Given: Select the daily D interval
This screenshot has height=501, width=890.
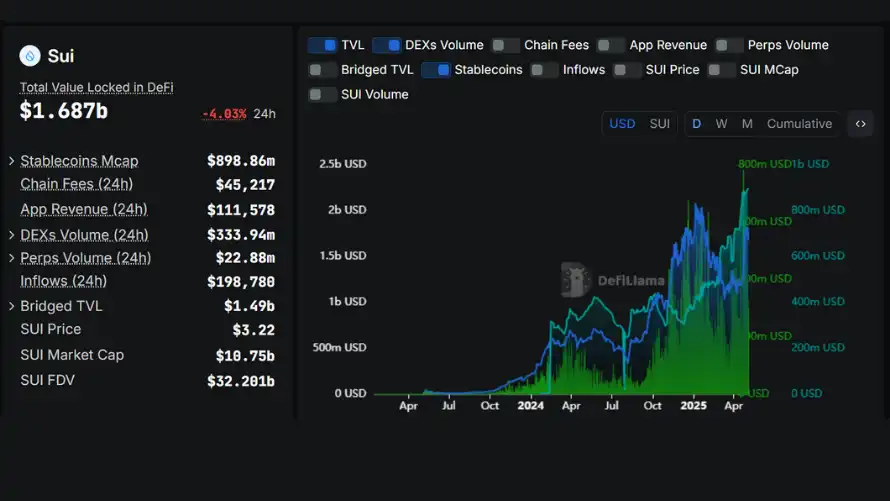Looking at the screenshot, I should click(696, 124).
